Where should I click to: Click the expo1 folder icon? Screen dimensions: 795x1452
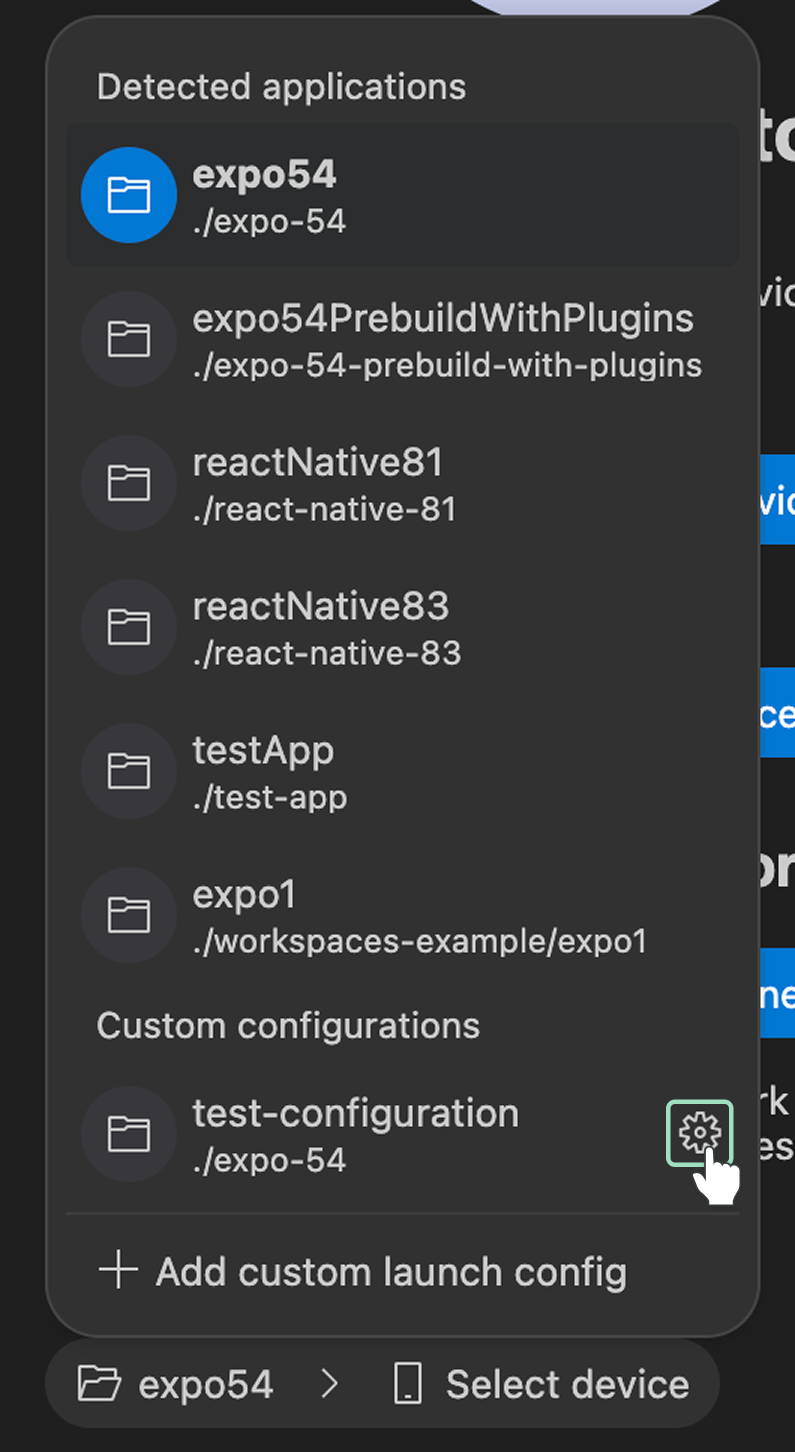point(129,915)
